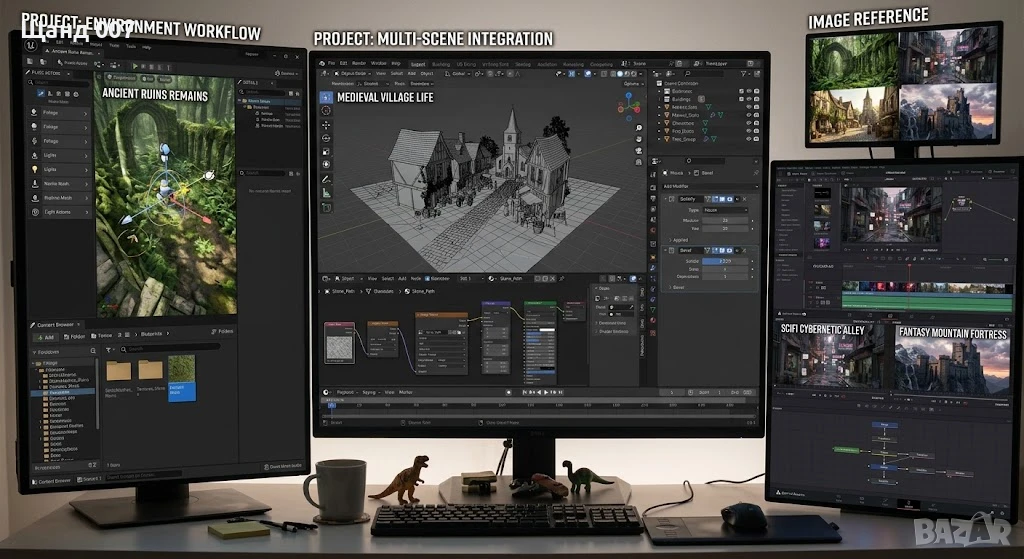Switch to the Layout workspace tab
The image size is (1024, 559).
418,64
